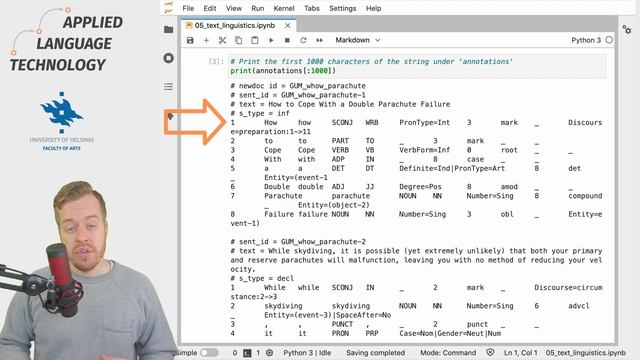Click '# s_type = decl' output line
This screenshot has width=640, height=360.
[262, 278]
